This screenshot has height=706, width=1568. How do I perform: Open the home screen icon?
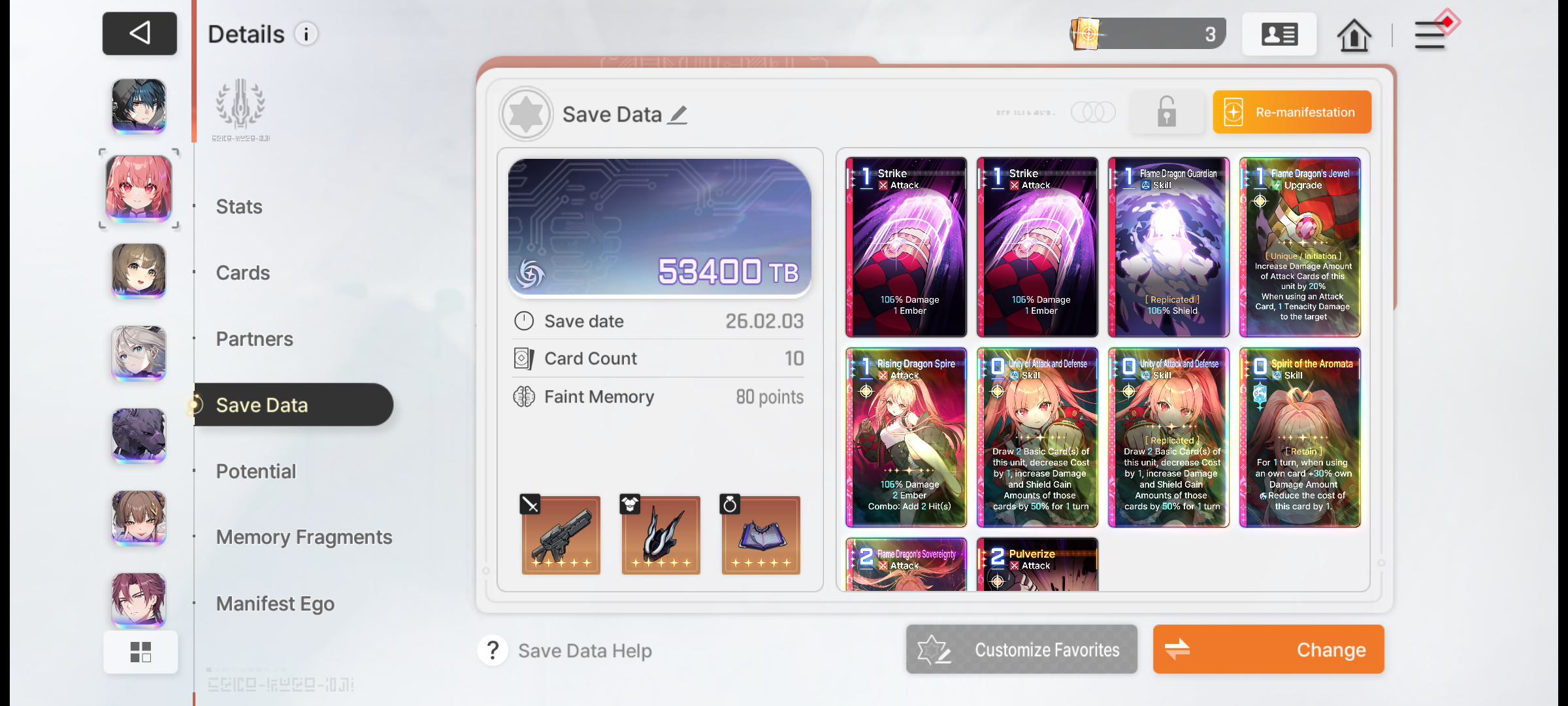coord(1354,35)
